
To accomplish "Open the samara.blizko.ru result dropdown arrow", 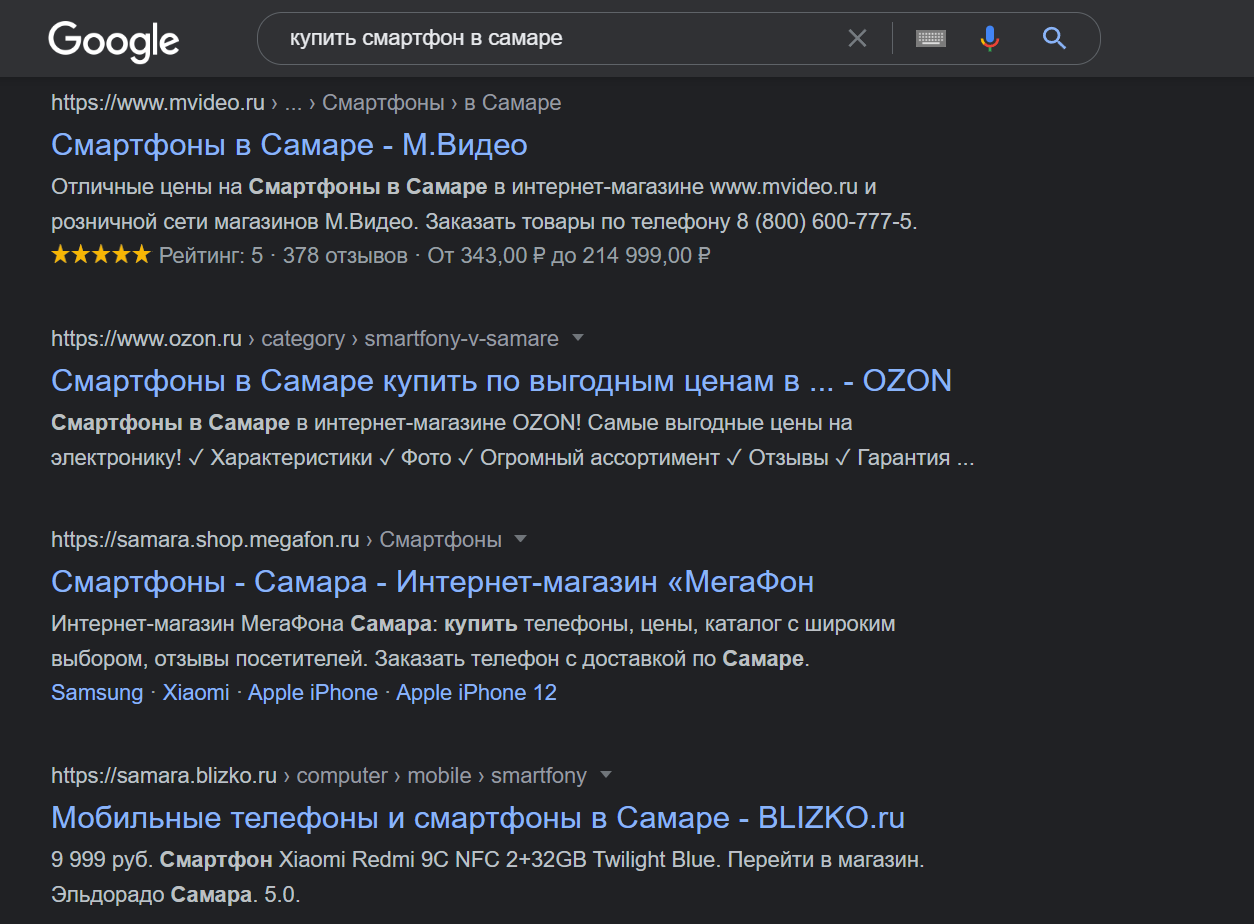I will 605,775.
